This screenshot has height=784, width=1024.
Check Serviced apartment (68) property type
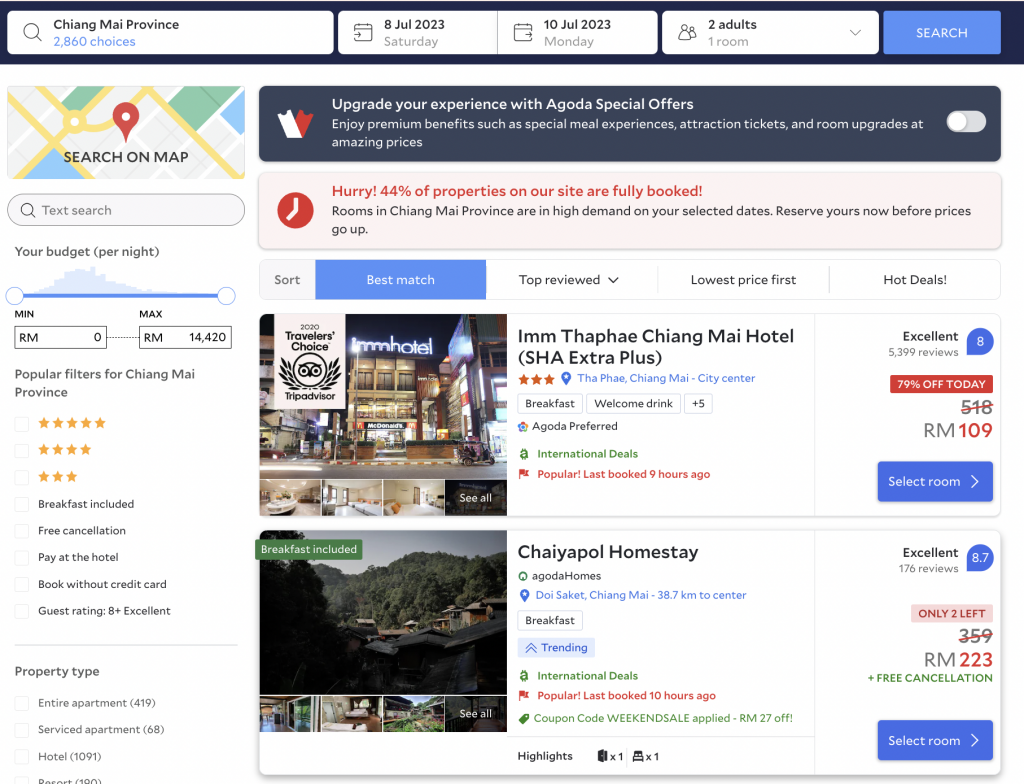click(x=22, y=730)
